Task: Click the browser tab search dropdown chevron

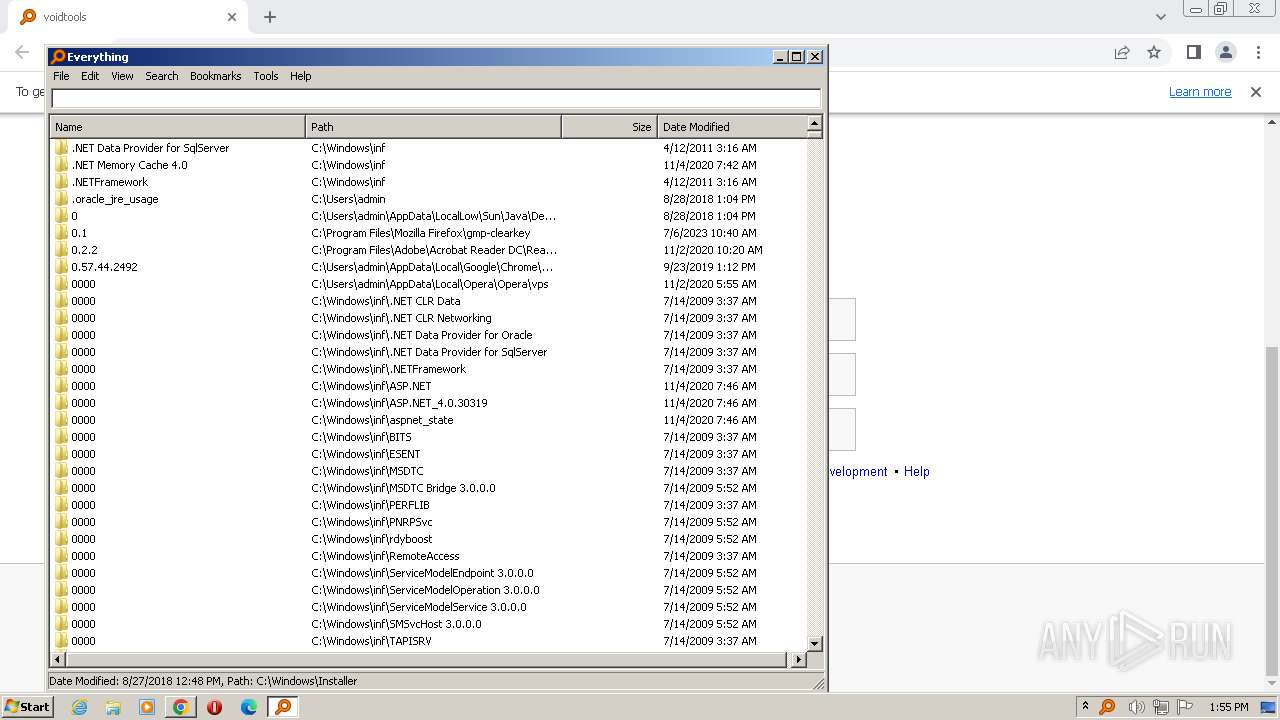Action: coord(1160,17)
